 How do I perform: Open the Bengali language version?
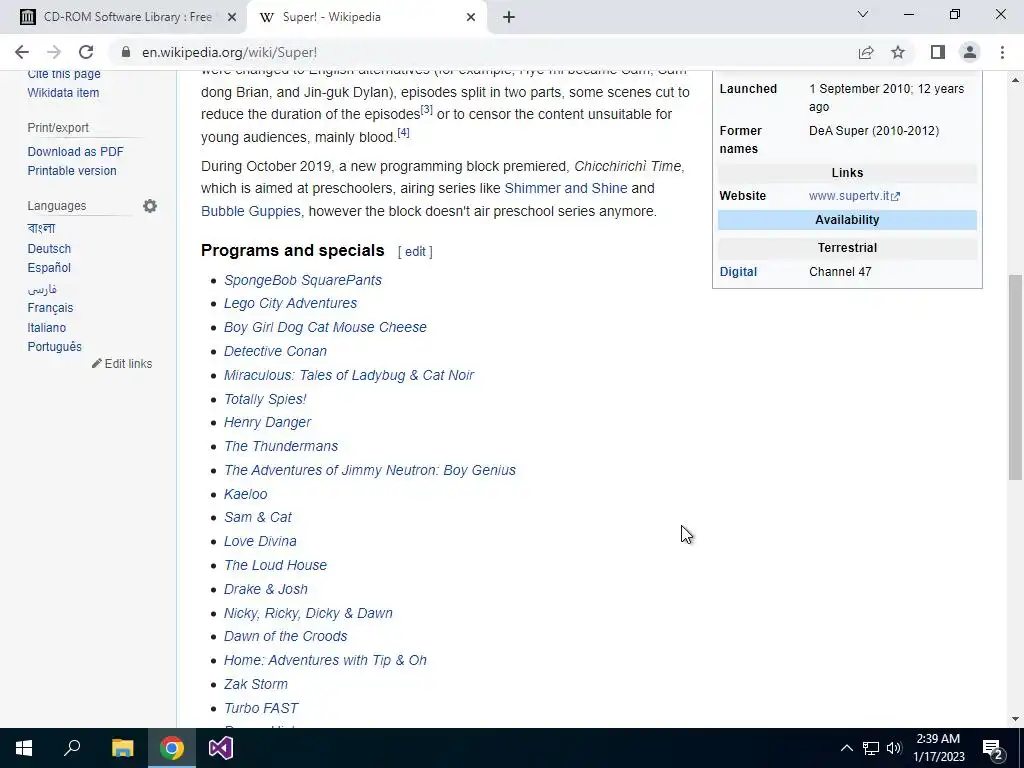41,228
